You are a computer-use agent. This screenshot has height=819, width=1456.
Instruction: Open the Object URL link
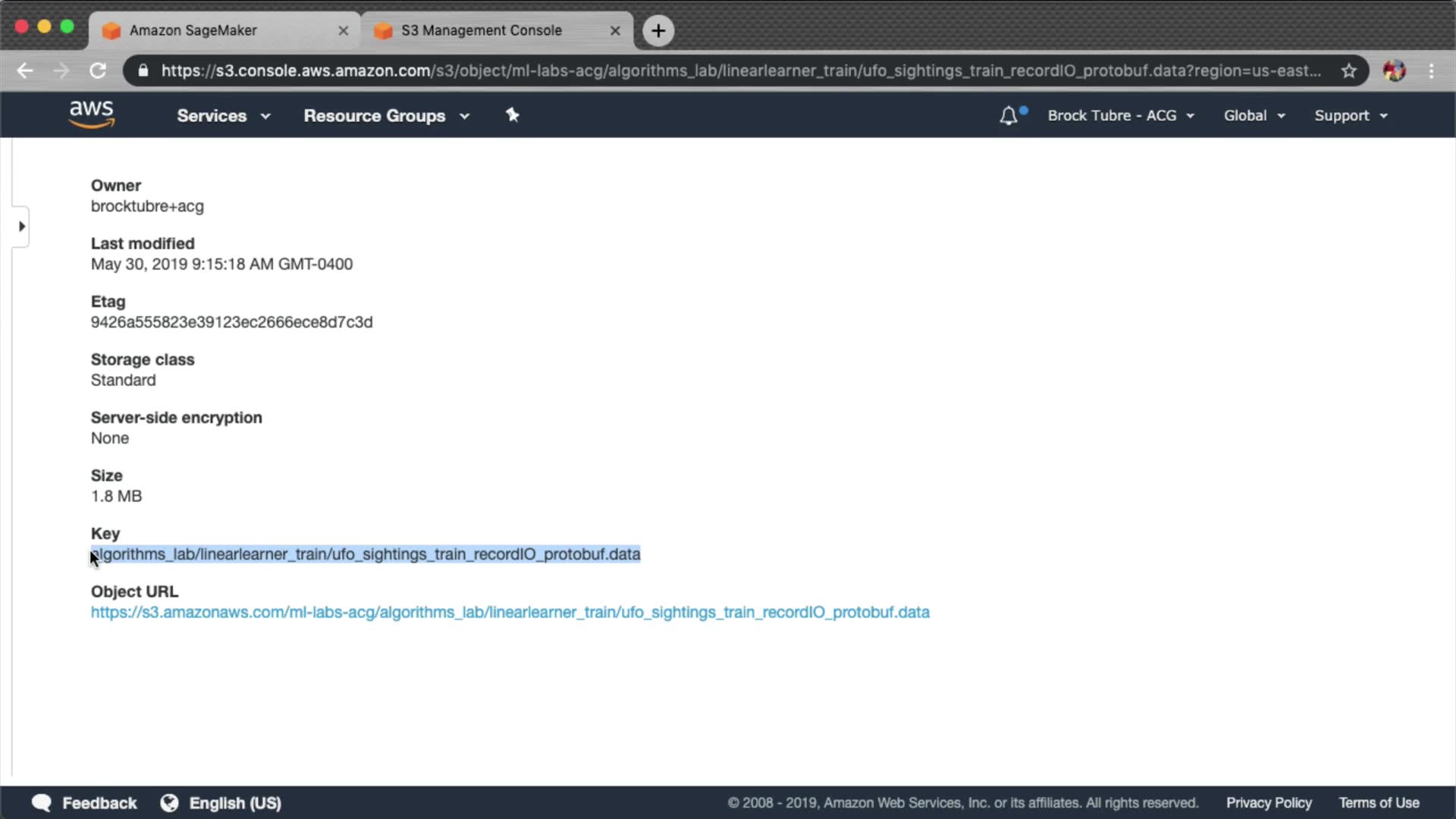[x=510, y=613]
